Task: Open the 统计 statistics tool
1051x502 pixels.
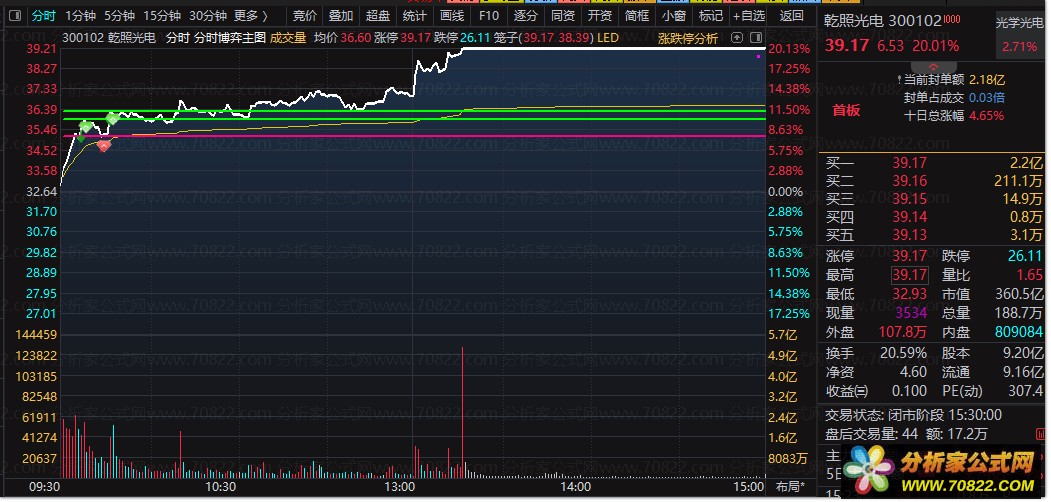Action: pos(415,15)
